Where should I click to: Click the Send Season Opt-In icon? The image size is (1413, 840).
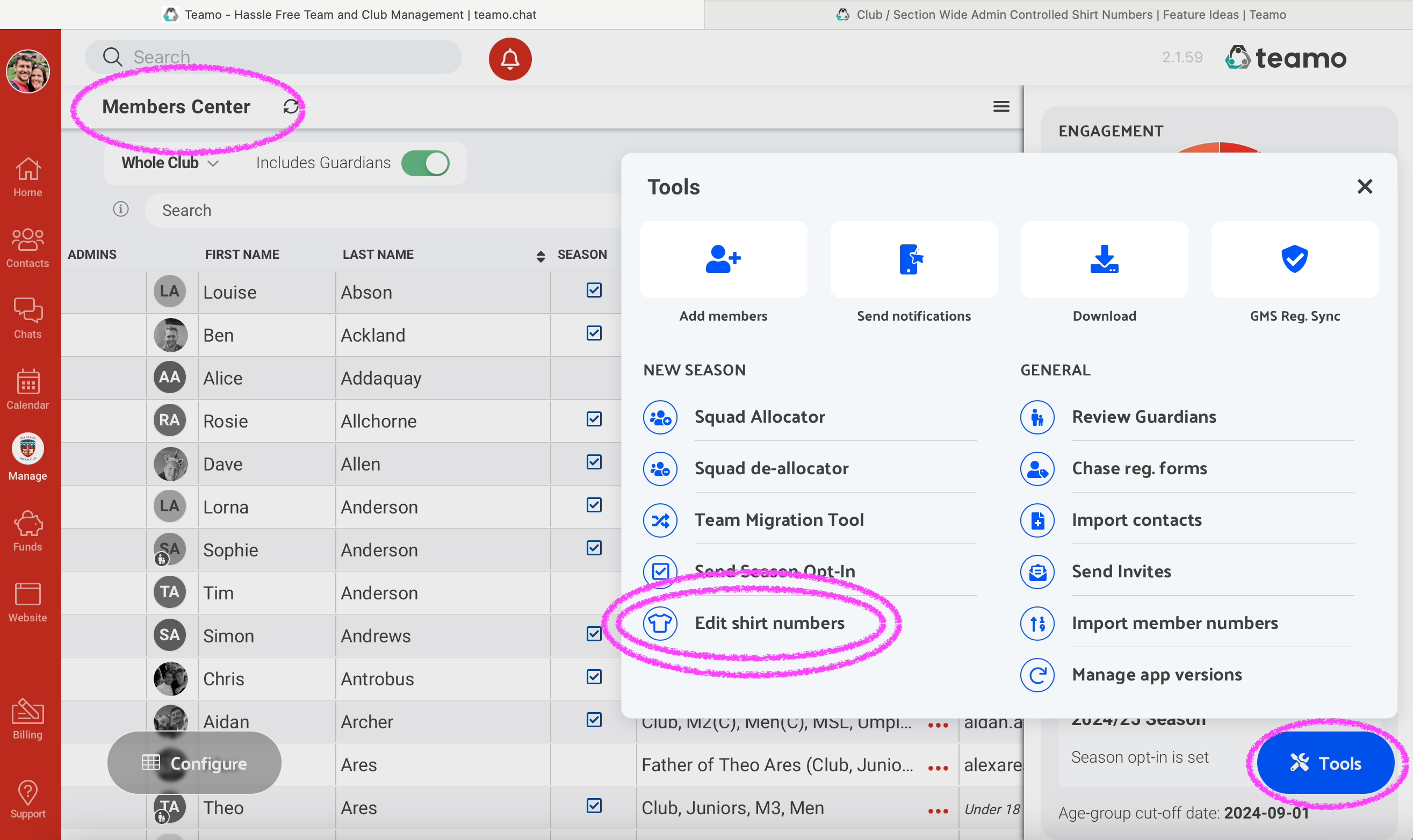[660, 571]
